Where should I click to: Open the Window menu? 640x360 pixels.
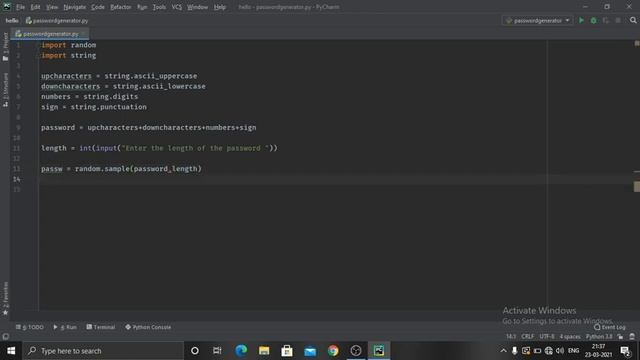click(x=198, y=7)
